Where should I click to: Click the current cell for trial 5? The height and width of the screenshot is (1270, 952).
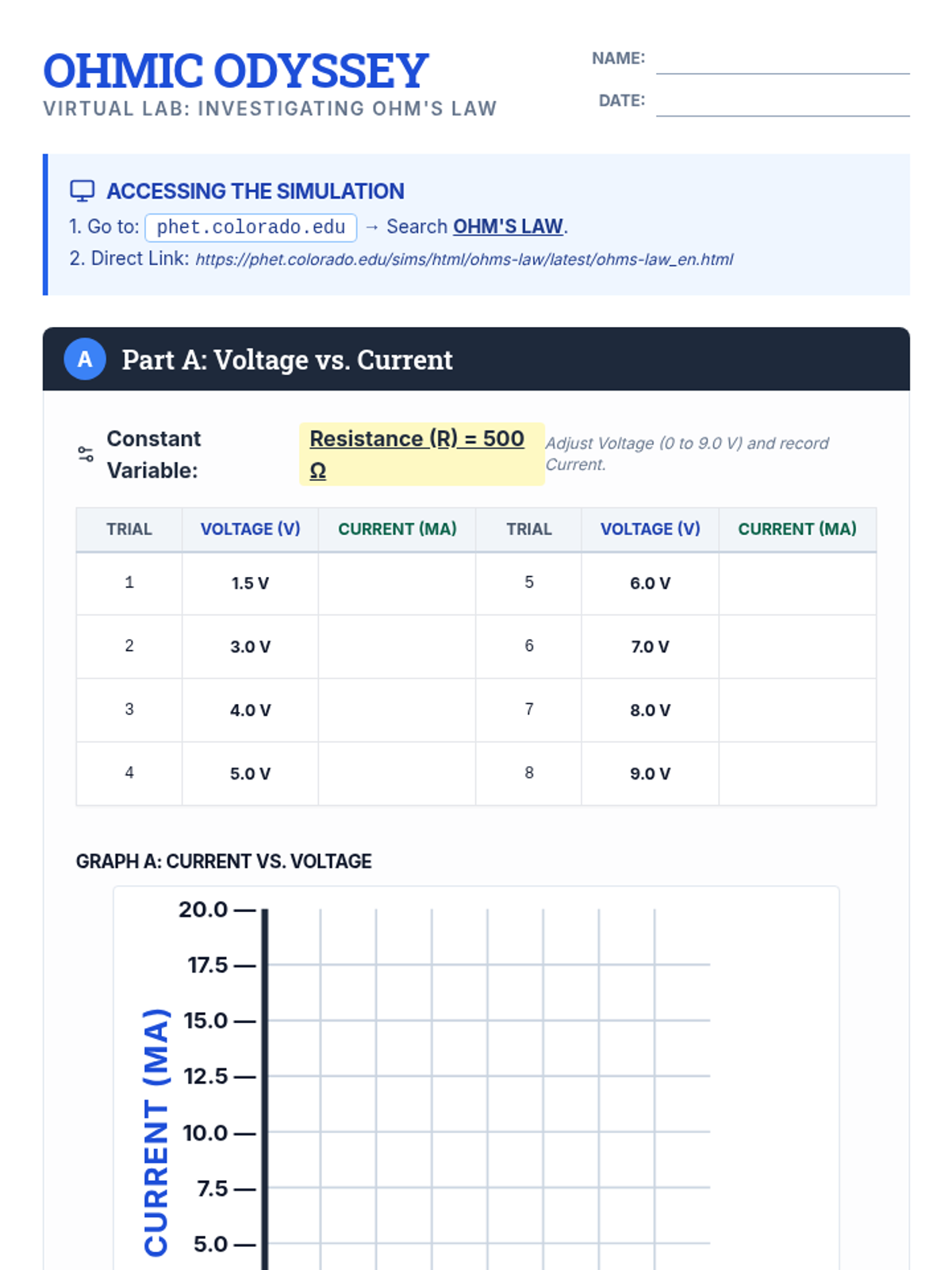tap(797, 583)
